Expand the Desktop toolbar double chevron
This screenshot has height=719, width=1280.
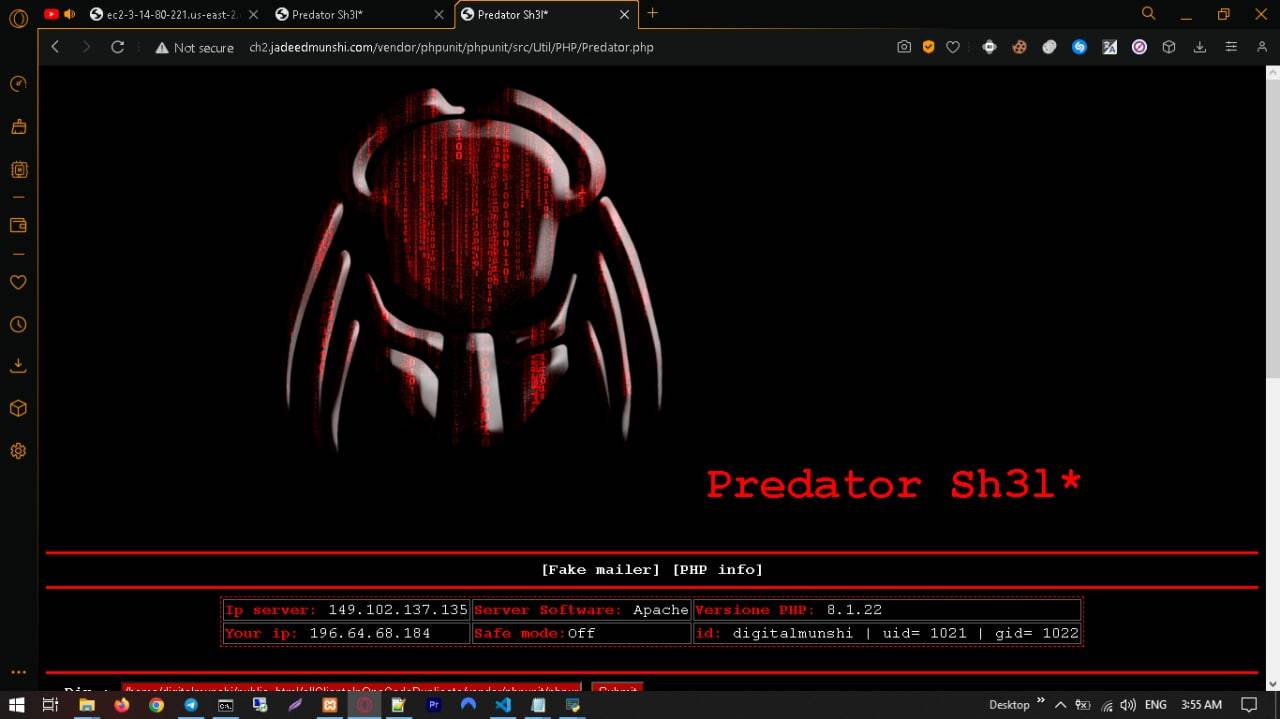(x=1041, y=700)
